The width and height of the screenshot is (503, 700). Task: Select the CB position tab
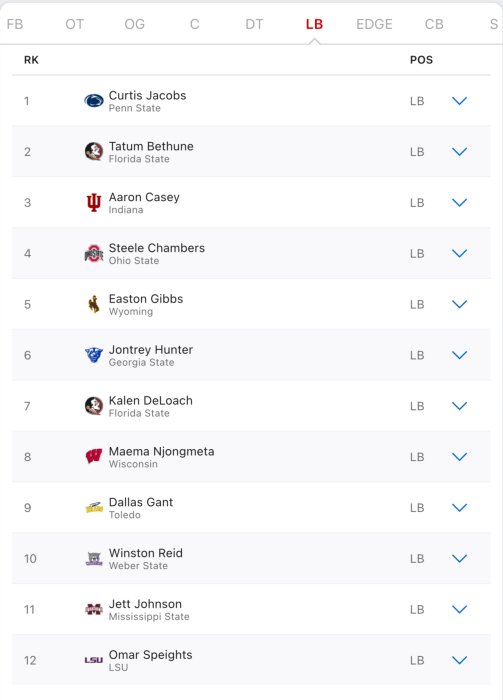[x=434, y=24]
